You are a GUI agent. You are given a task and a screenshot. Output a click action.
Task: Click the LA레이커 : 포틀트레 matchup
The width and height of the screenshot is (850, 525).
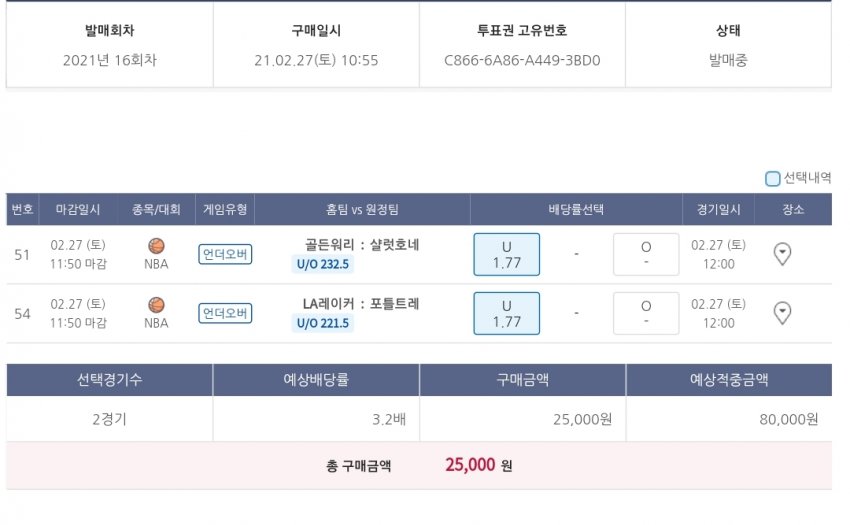(x=361, y=304)
